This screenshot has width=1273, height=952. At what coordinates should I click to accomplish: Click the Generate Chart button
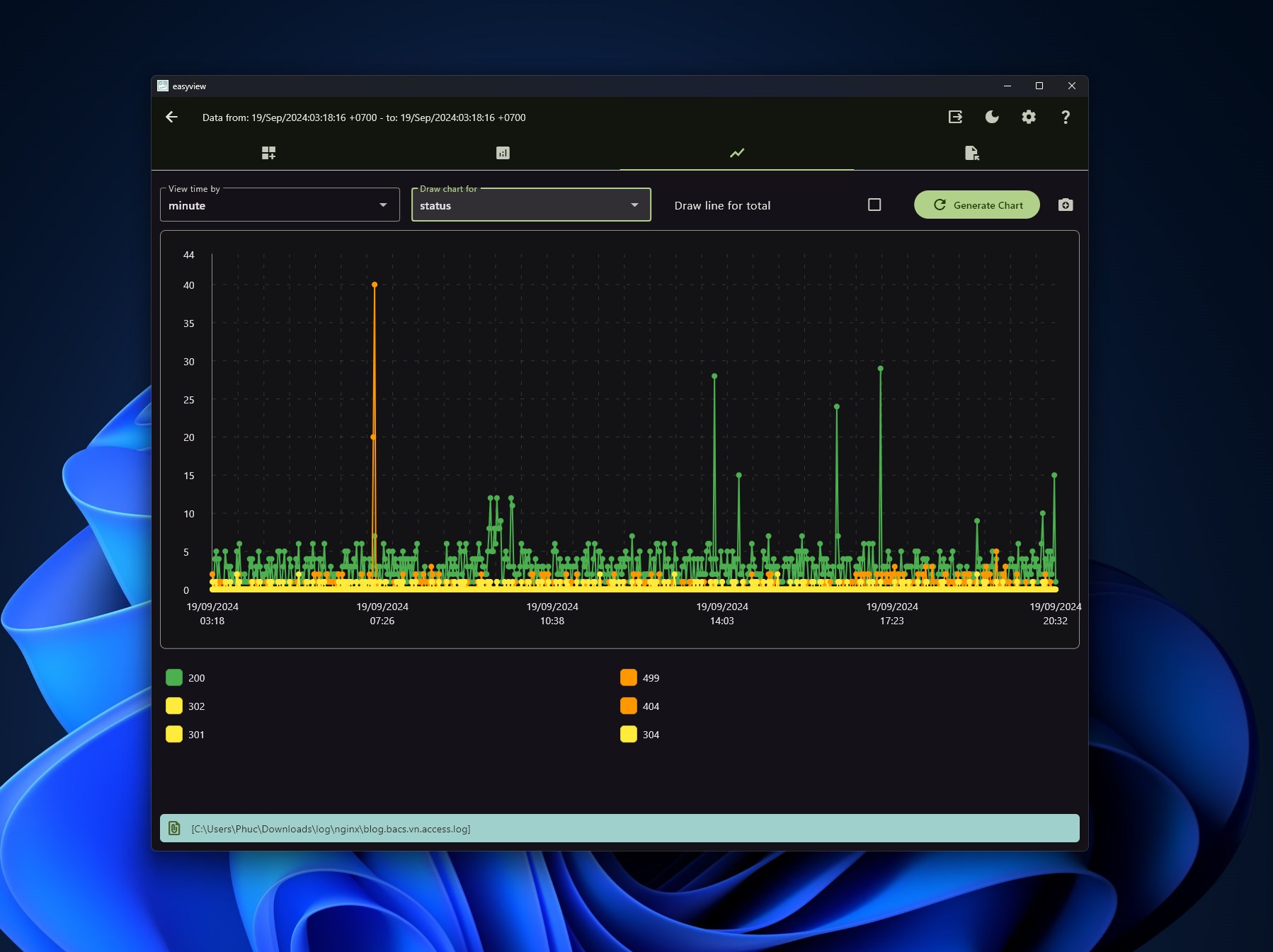click(977, 205)
